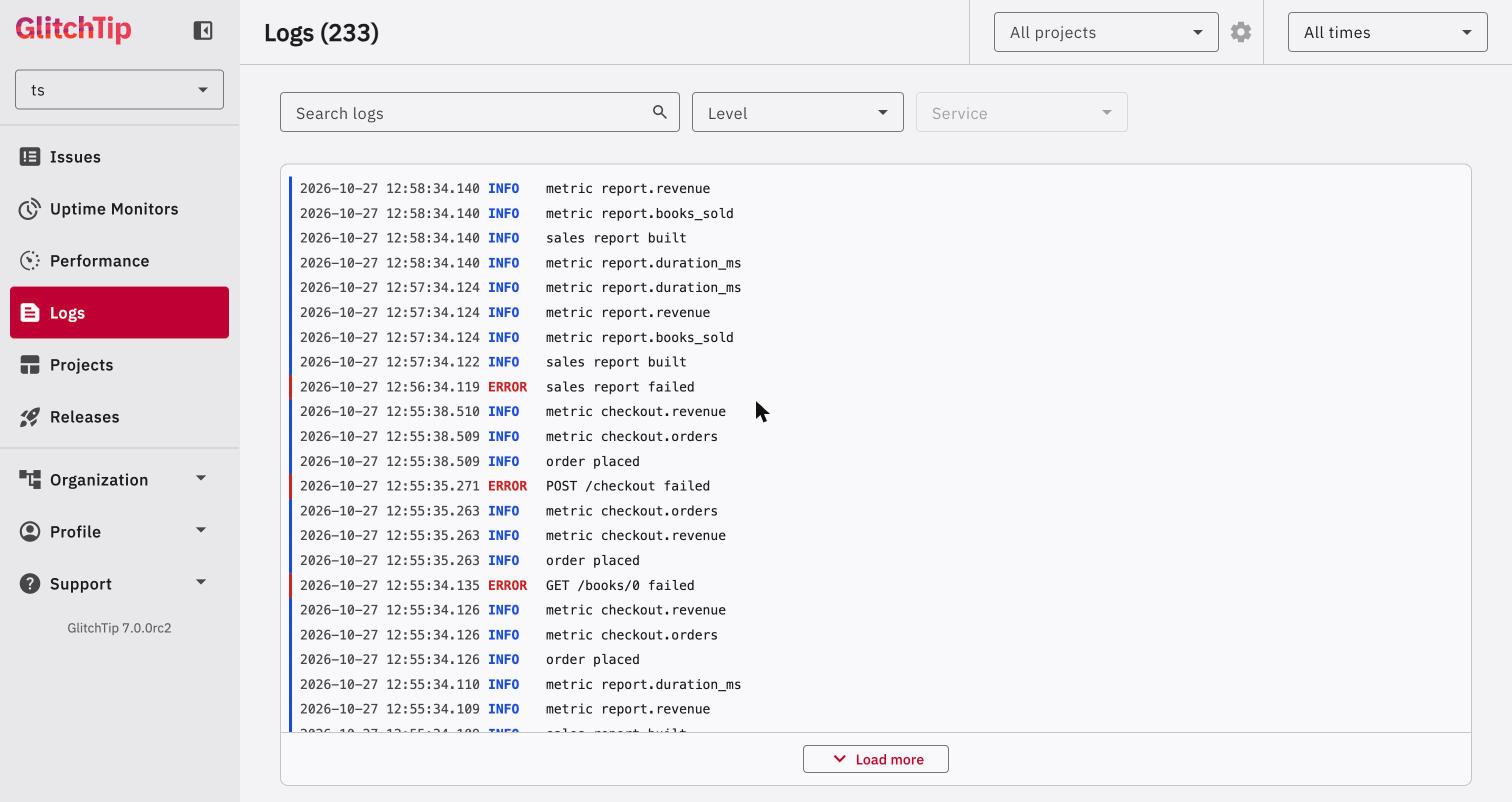Expand the Support menu arrow
This screenshot has width=1512, height=802.
click(201, 583)
